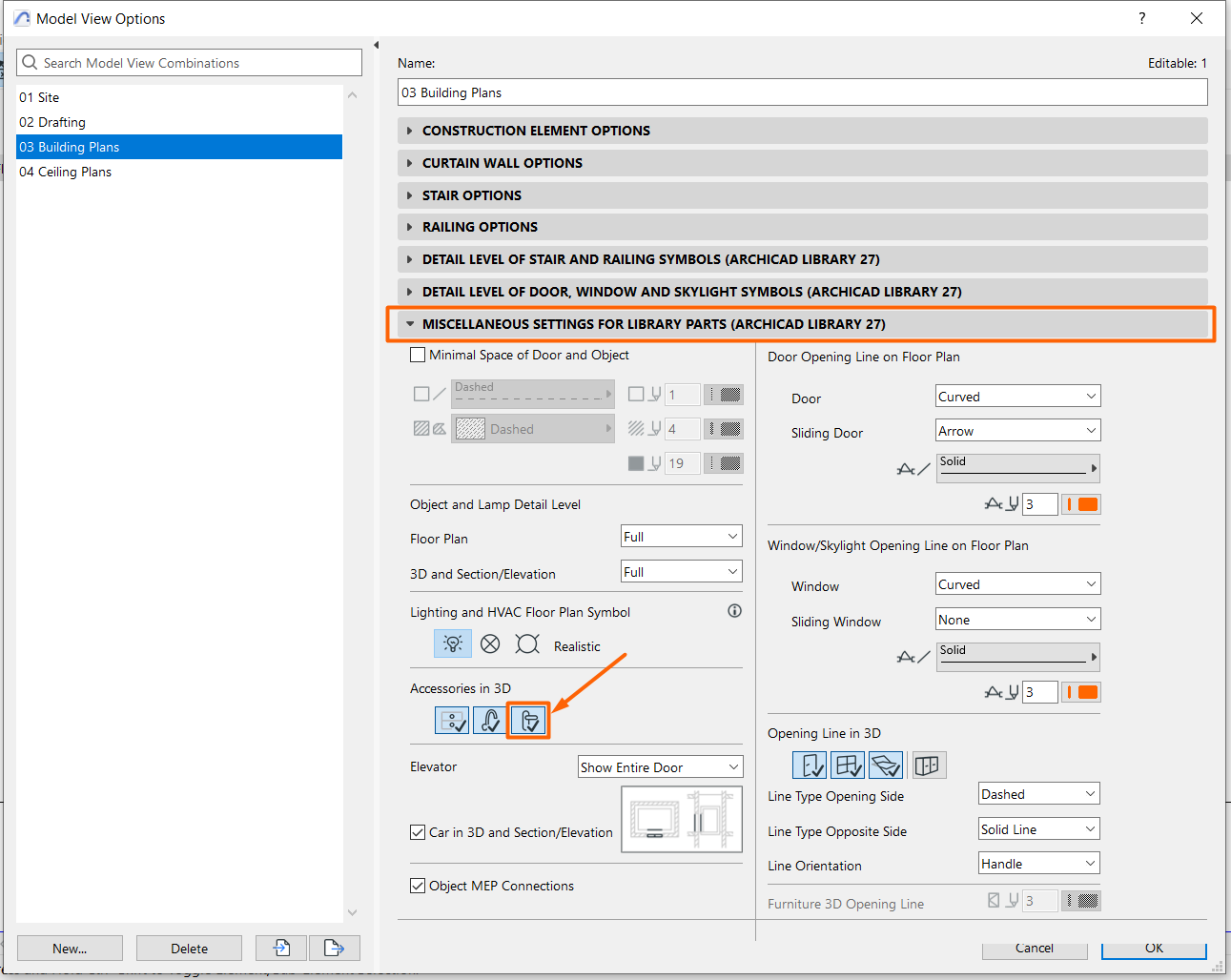The height and width of the screenshot is (980, 1231).
Task: Click OK button
Action: (1154, 949)
